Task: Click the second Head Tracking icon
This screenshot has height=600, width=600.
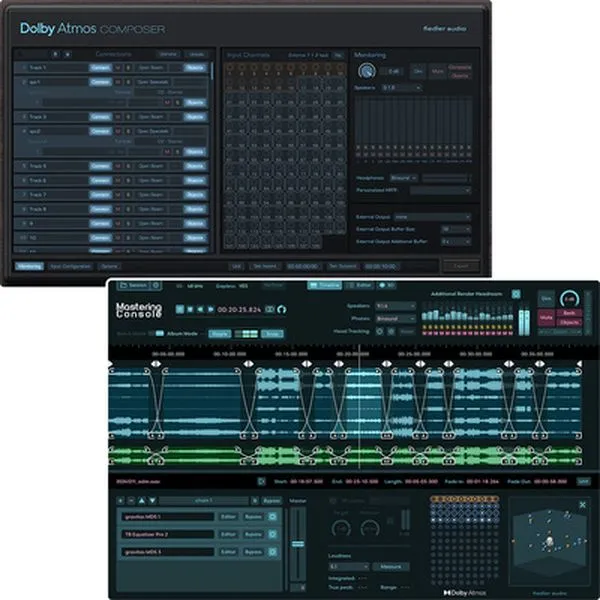Action: pyautogui.click(x=391, y=331)
